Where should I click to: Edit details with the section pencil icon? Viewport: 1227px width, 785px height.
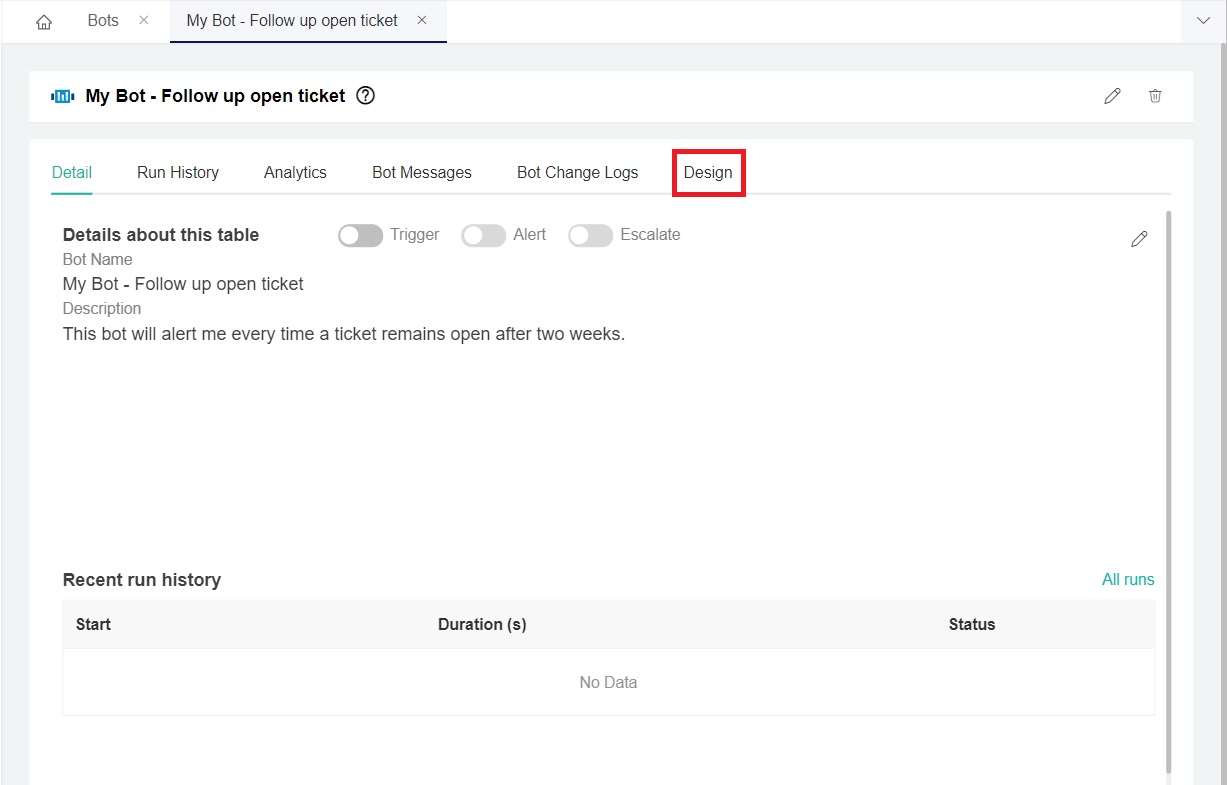click(1139, 239)
